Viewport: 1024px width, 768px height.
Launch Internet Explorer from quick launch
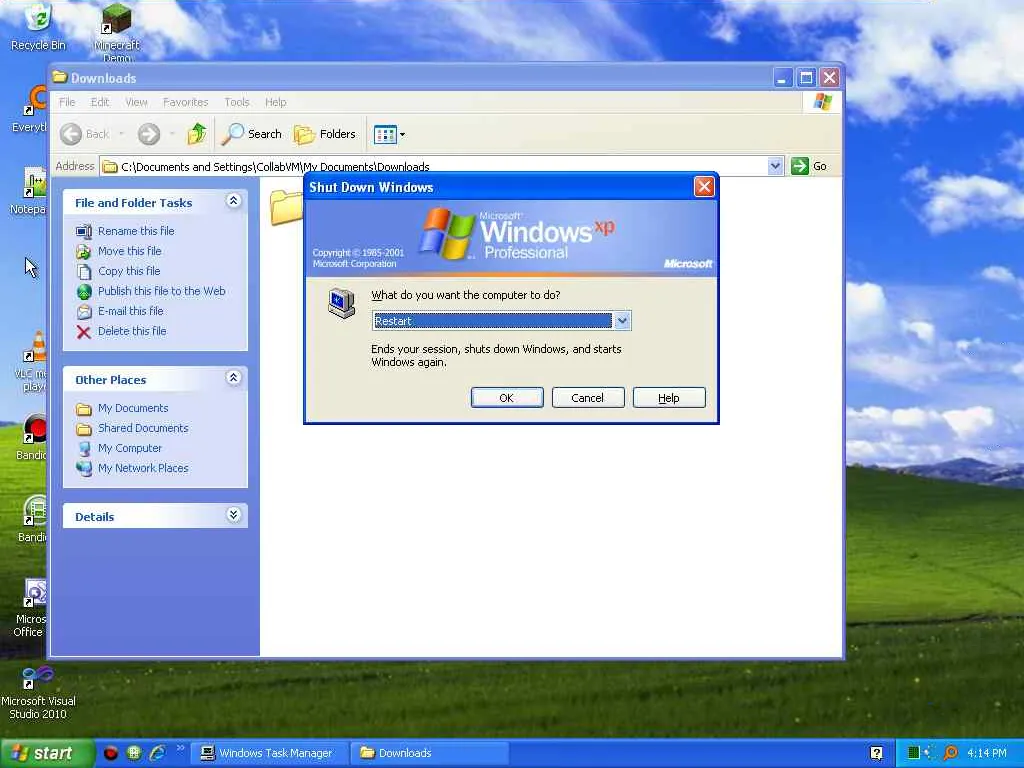157,753
